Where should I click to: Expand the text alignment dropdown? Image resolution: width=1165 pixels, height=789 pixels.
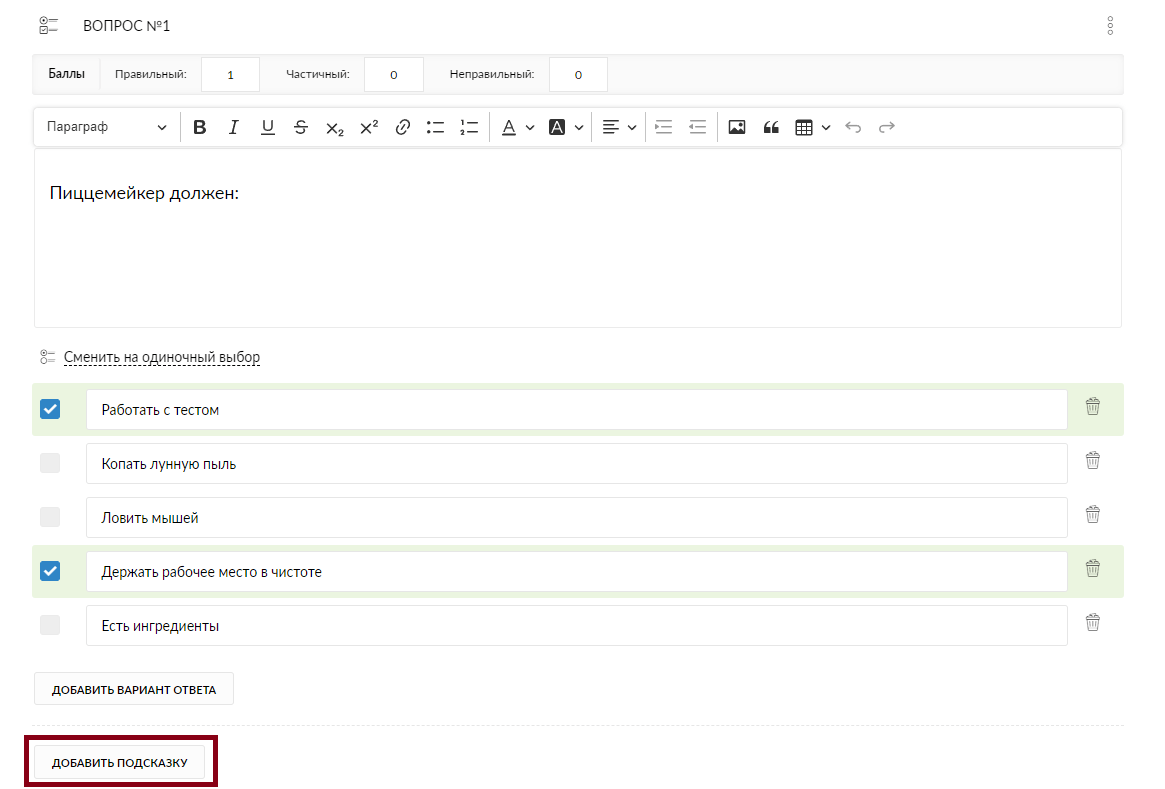point(619,127)
